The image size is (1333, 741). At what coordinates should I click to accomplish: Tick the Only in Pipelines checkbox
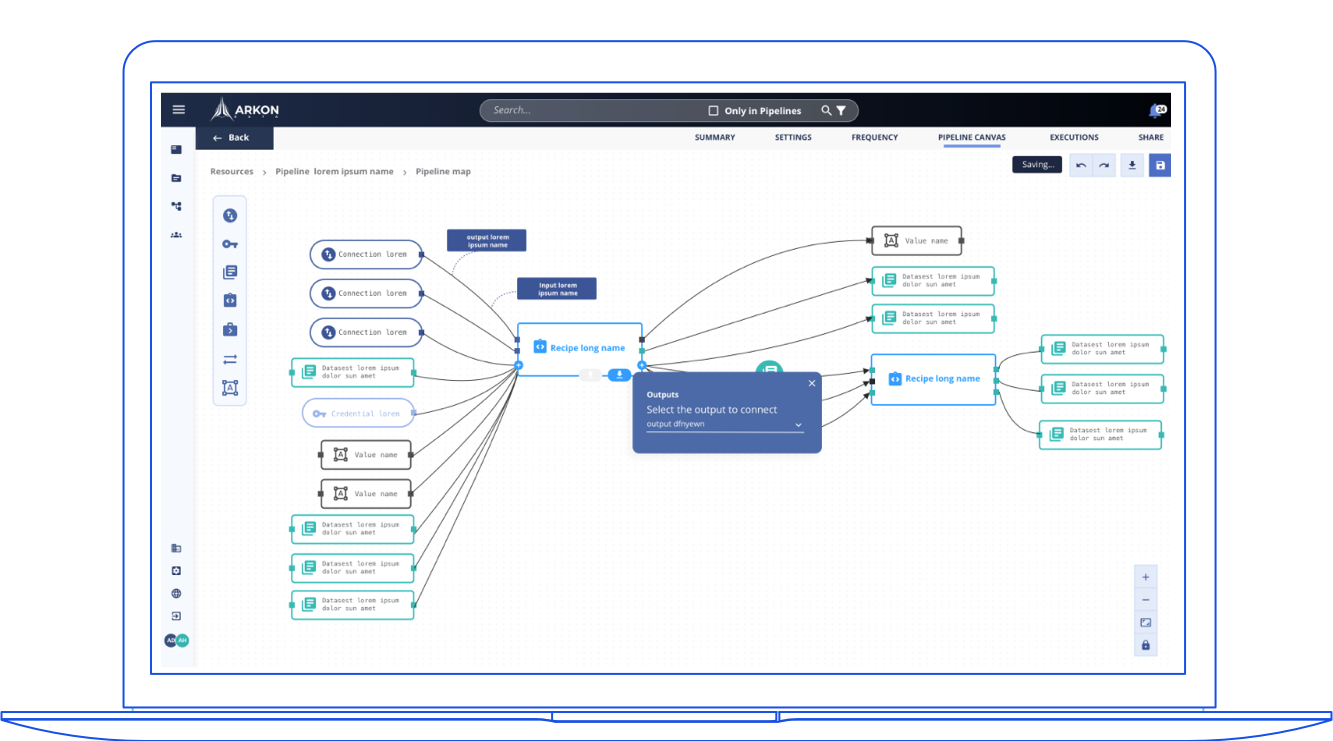[x=713, y=111]
